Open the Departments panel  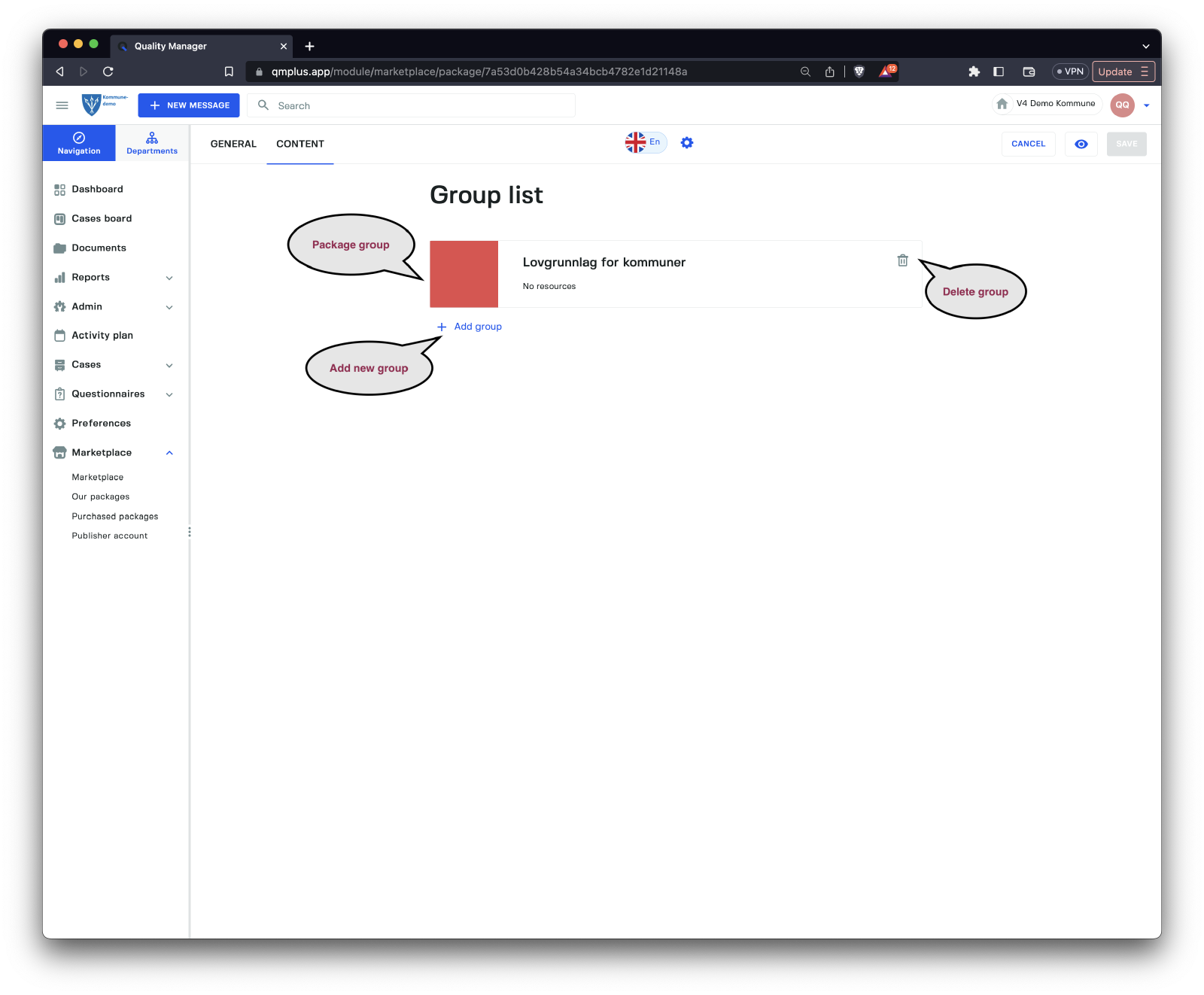[x=152, y=143]
